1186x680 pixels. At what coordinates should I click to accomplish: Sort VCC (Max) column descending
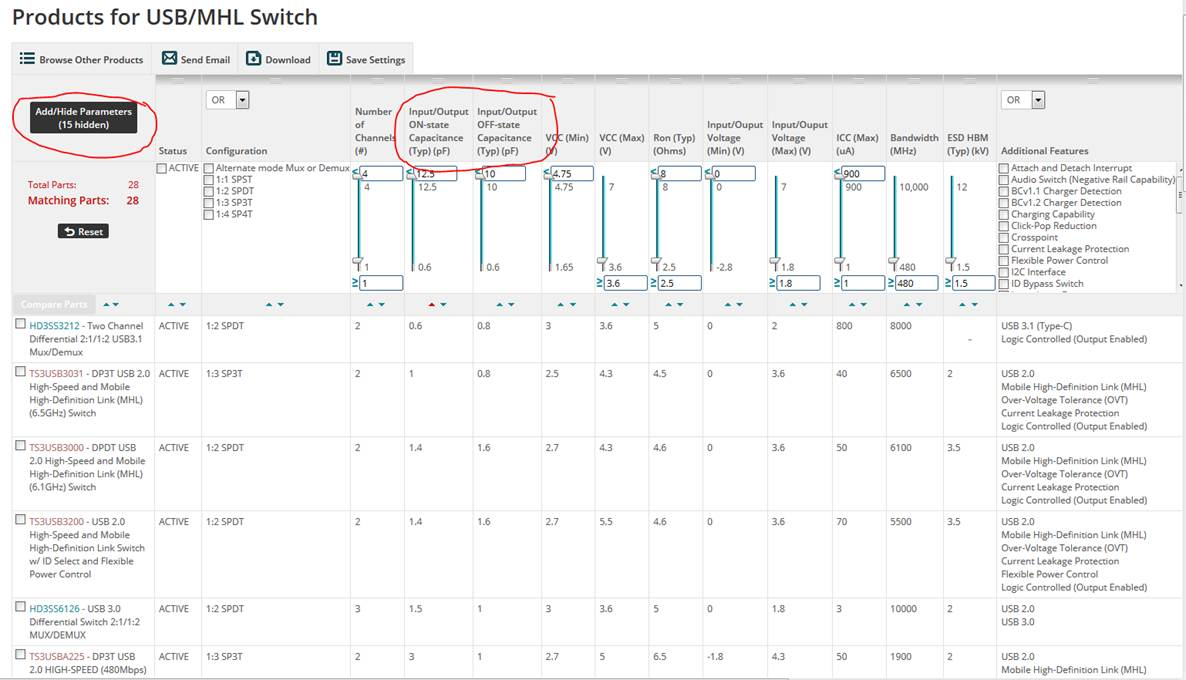pos(626,304)
